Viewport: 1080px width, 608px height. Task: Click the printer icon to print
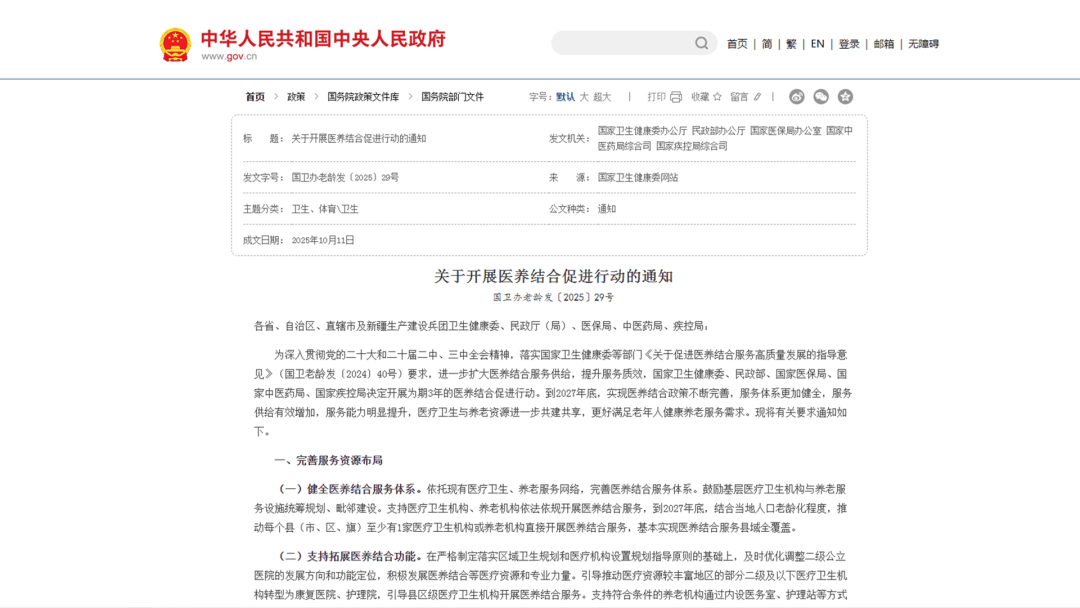coord(676,97)
